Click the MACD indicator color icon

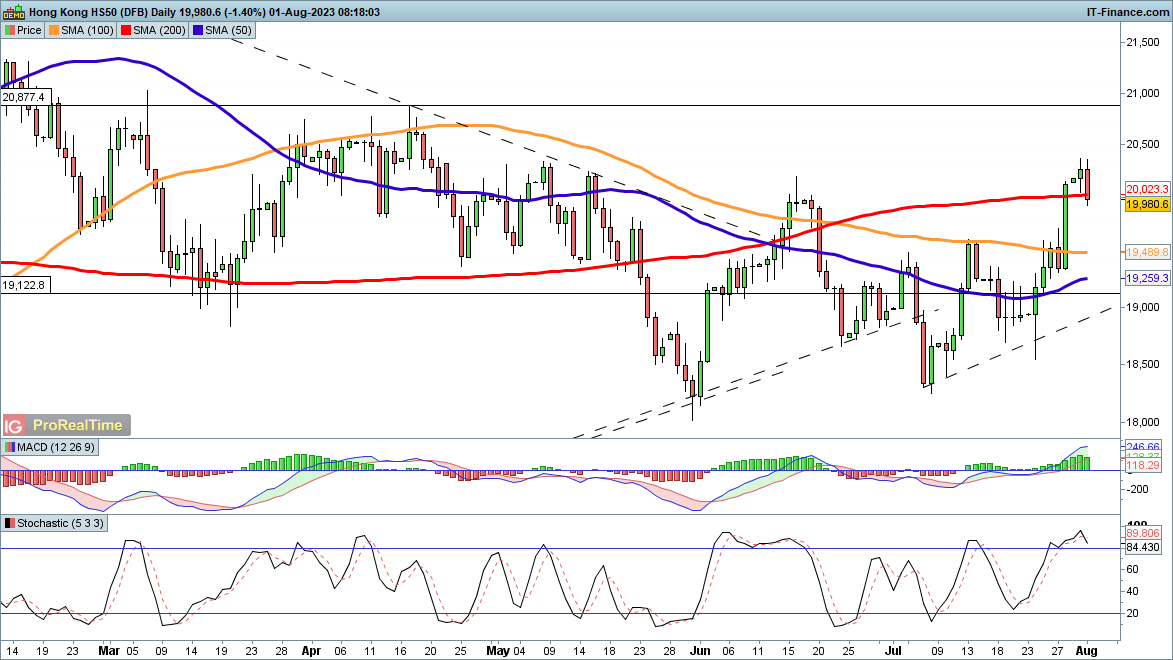(10, 447)
